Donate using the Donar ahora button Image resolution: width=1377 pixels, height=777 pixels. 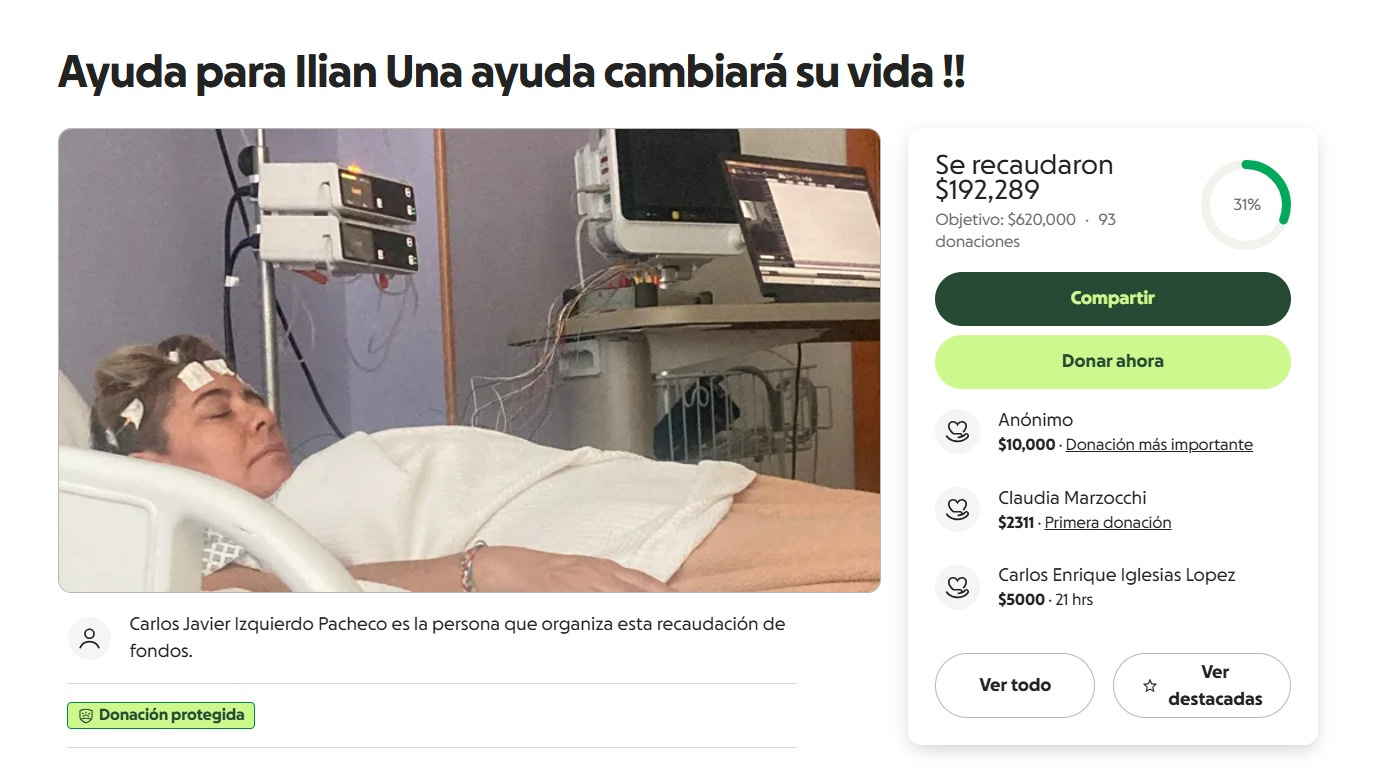click(x=1112, y=362)
